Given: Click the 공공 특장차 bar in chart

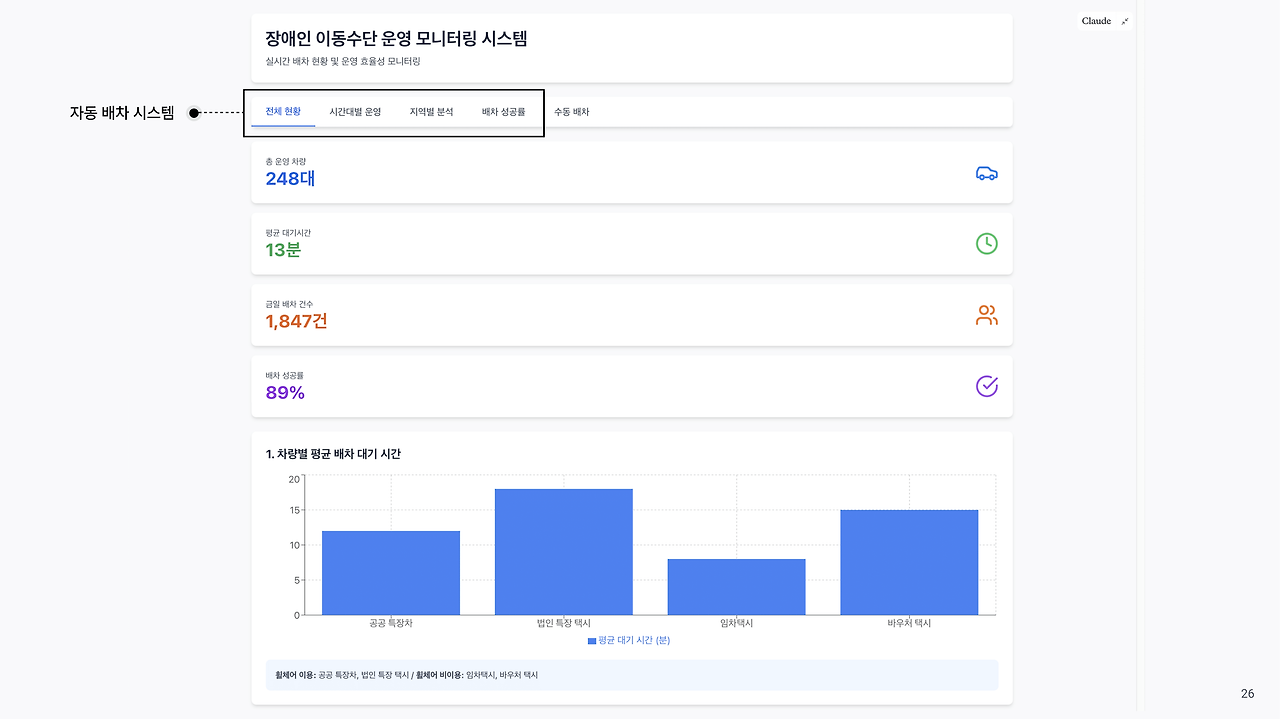Looking at the screenshot, I should [x=391, y=573].
